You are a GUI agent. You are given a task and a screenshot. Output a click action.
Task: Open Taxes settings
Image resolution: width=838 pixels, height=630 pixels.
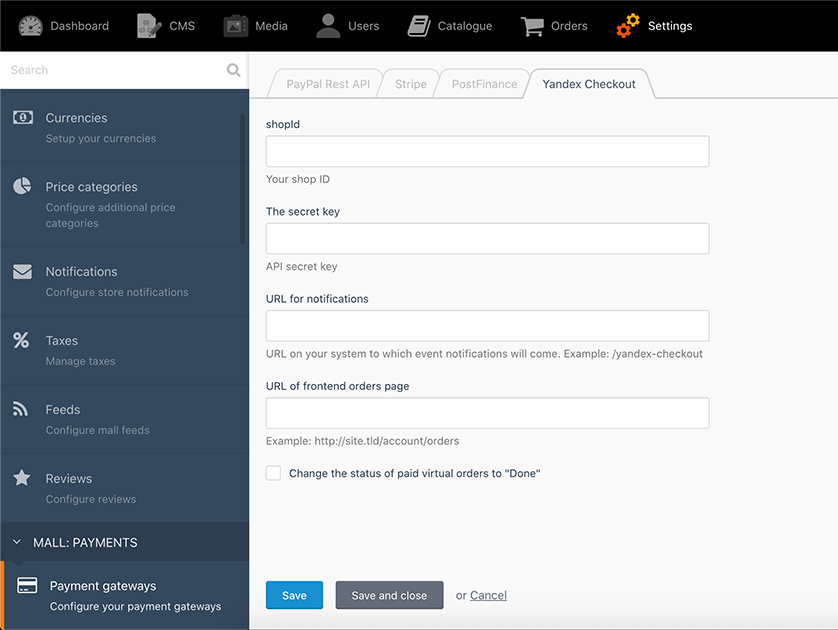pyautogui.click(x=125, y=350)
